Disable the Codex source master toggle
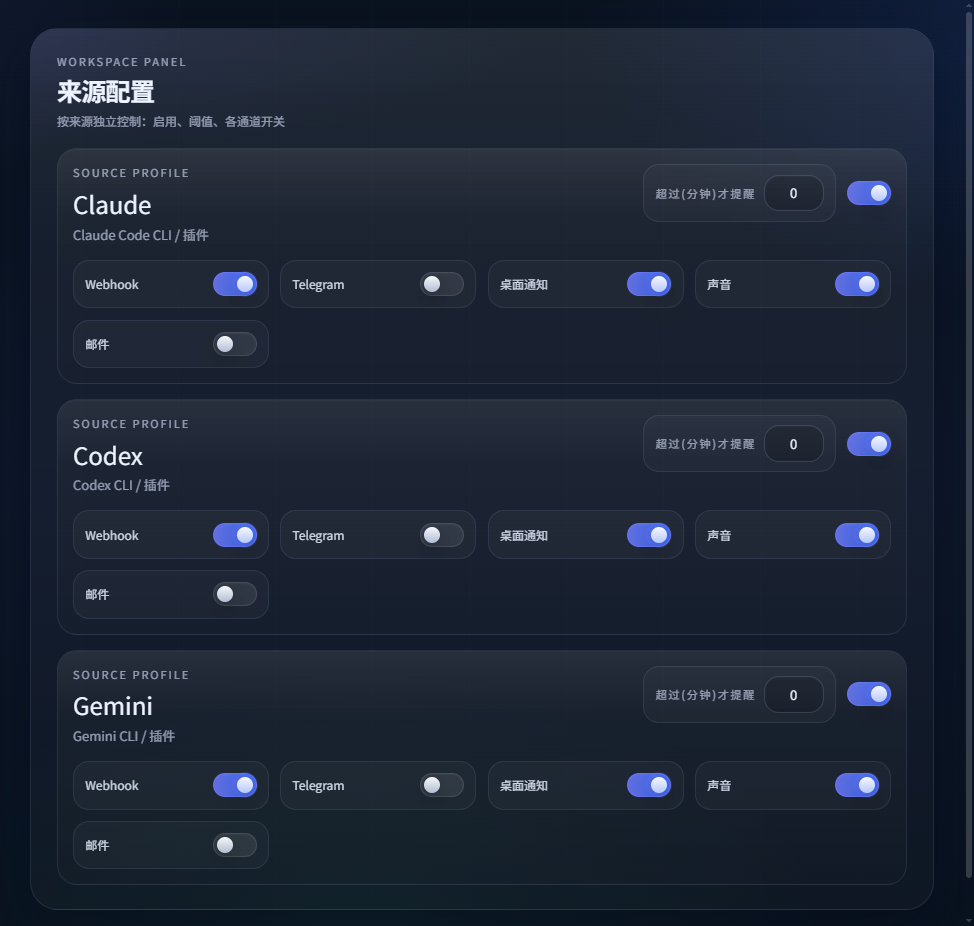The image size is (974, 926). coord(868,444)
